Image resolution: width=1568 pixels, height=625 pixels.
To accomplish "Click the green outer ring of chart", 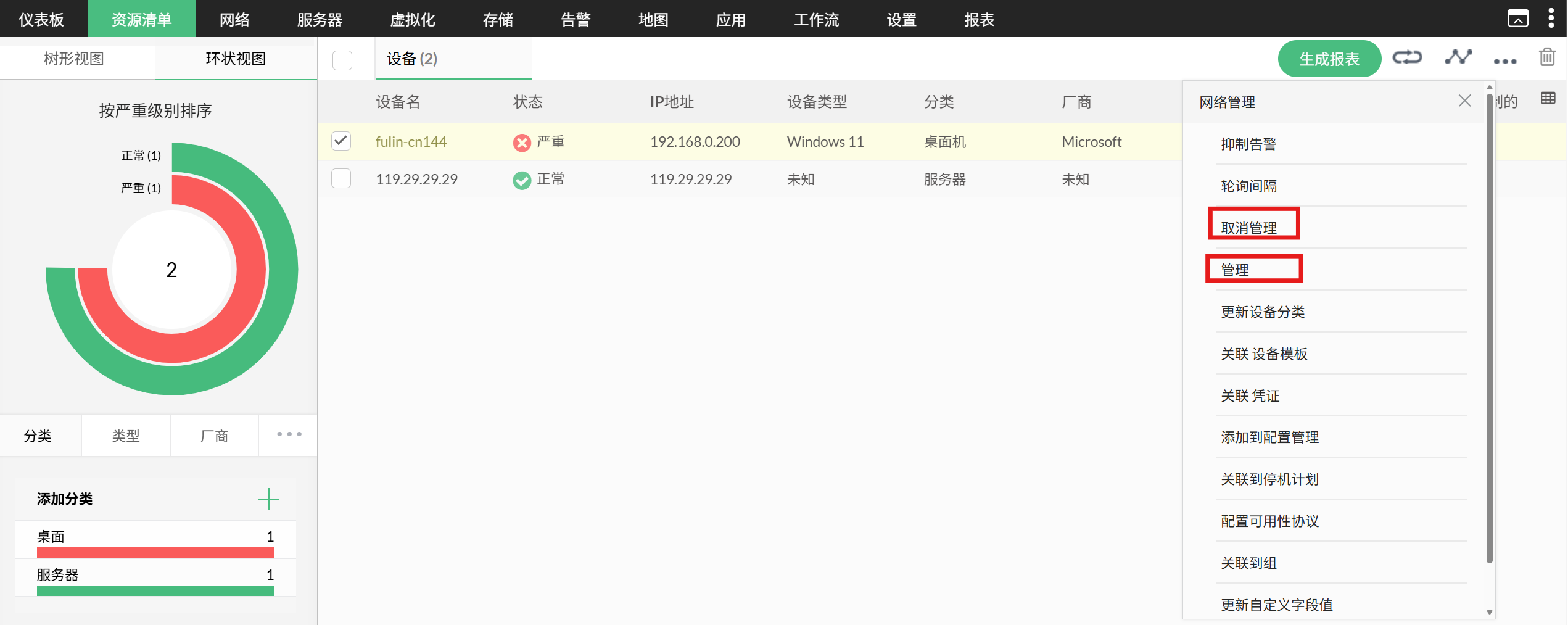I will coord(283,270).
